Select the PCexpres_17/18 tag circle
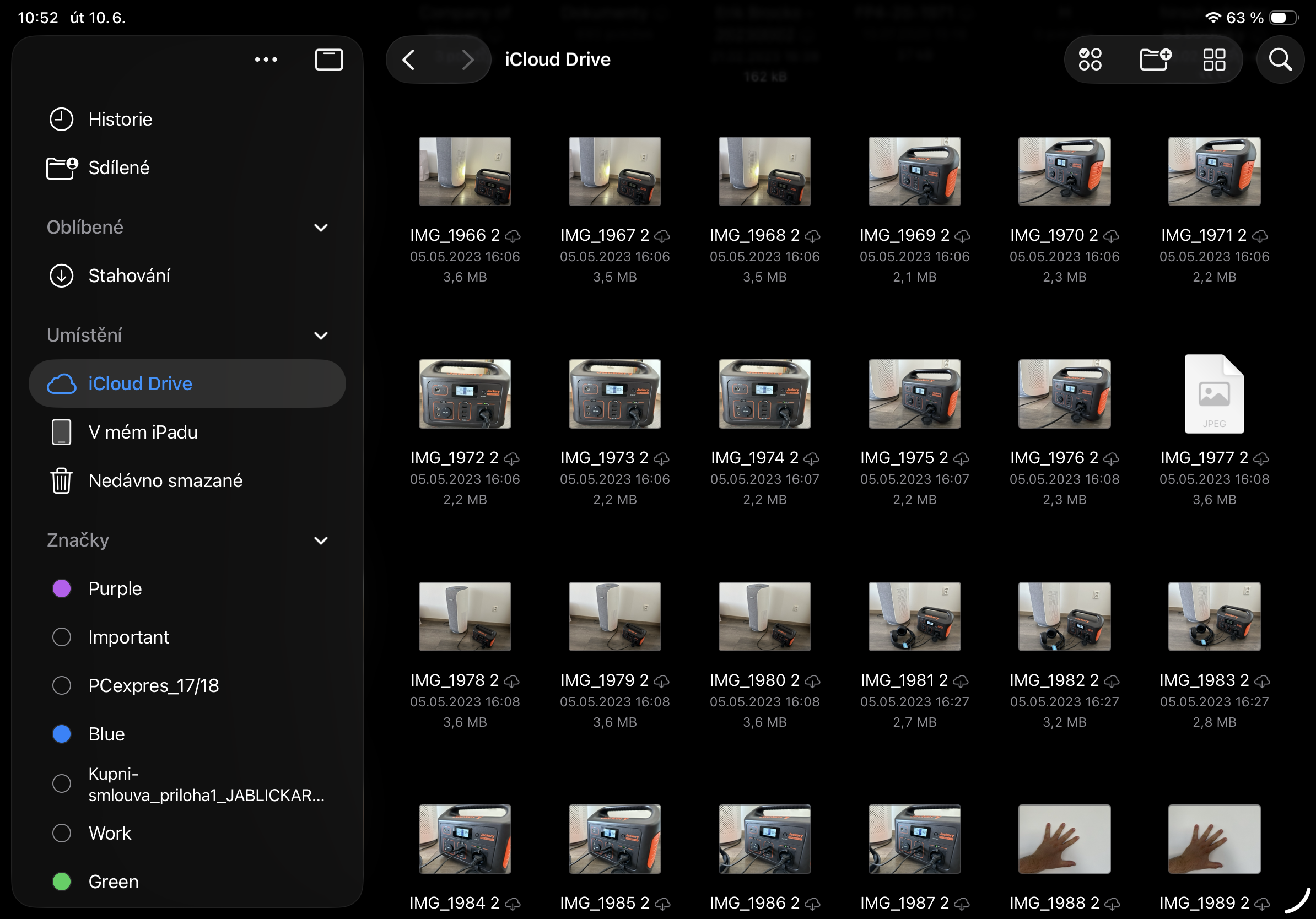 pos(61,686)
